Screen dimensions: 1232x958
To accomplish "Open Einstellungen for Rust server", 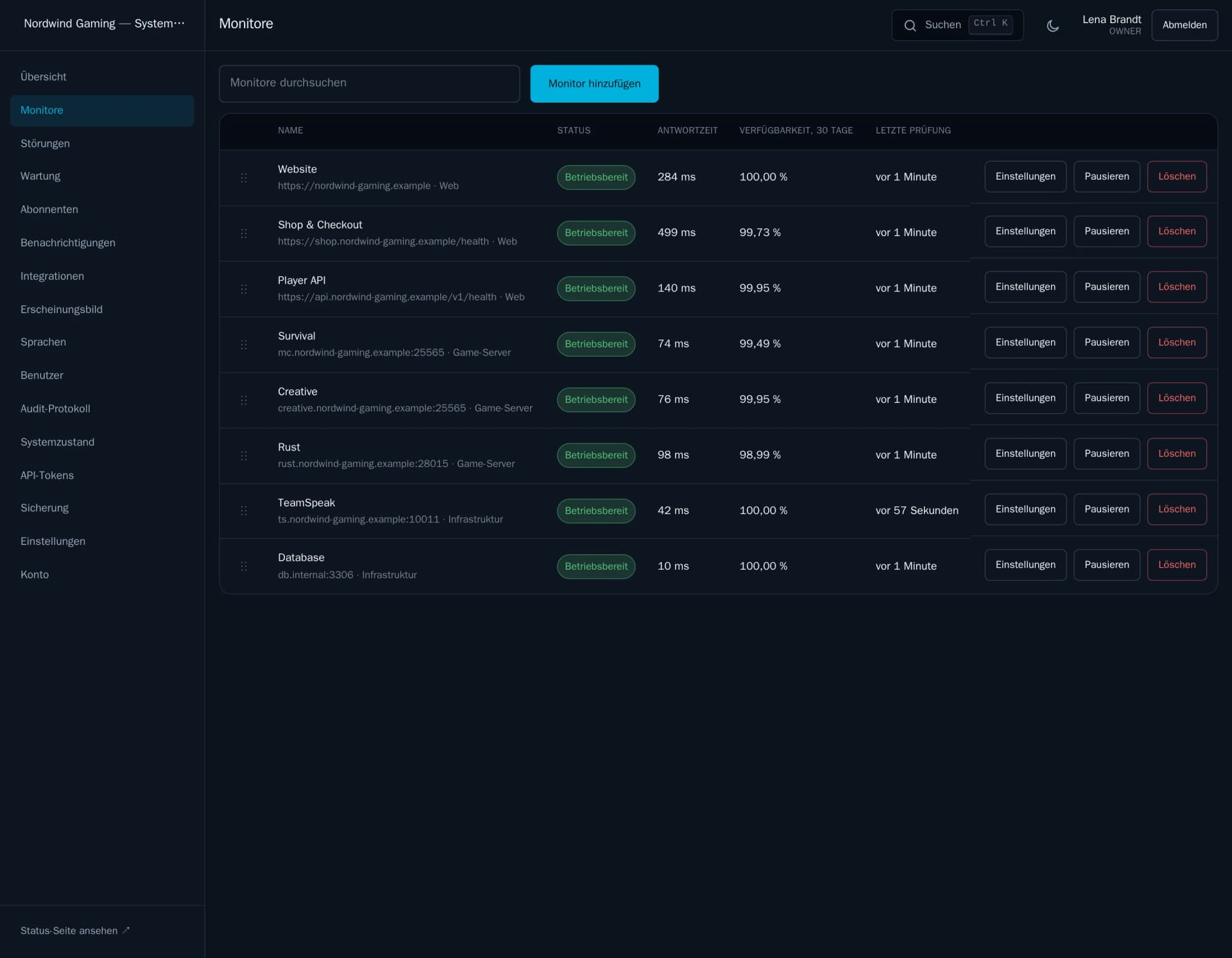I will (1025, 454).
